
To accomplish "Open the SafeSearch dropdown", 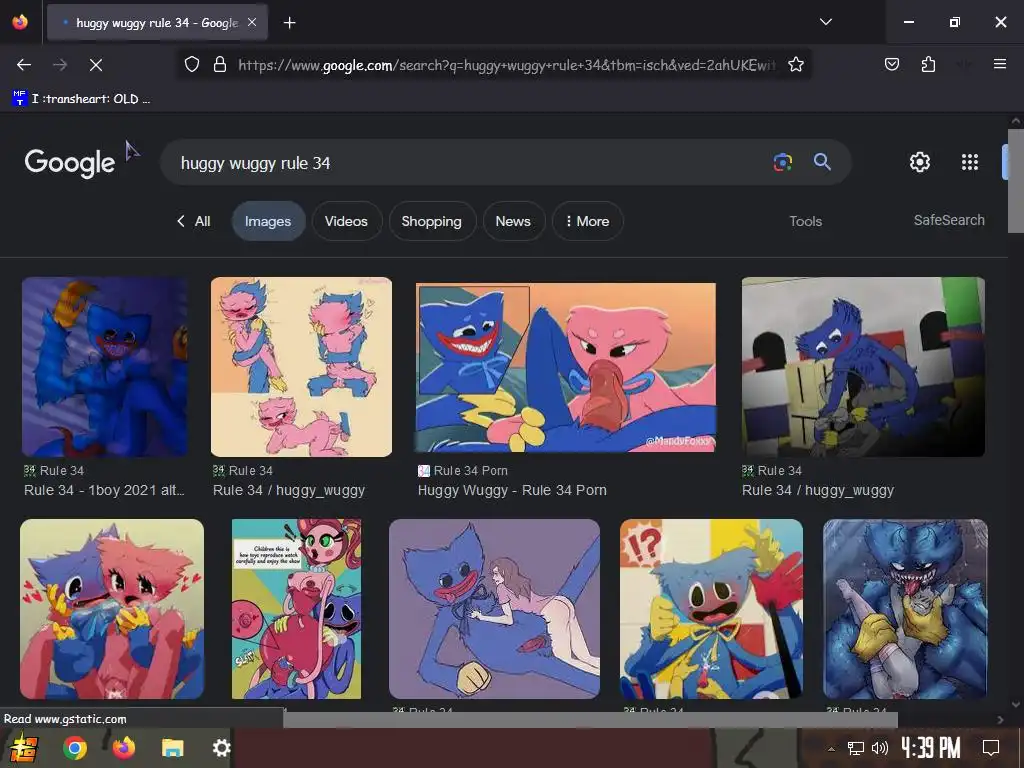I will pyautogui.click(x=949, y=220).
